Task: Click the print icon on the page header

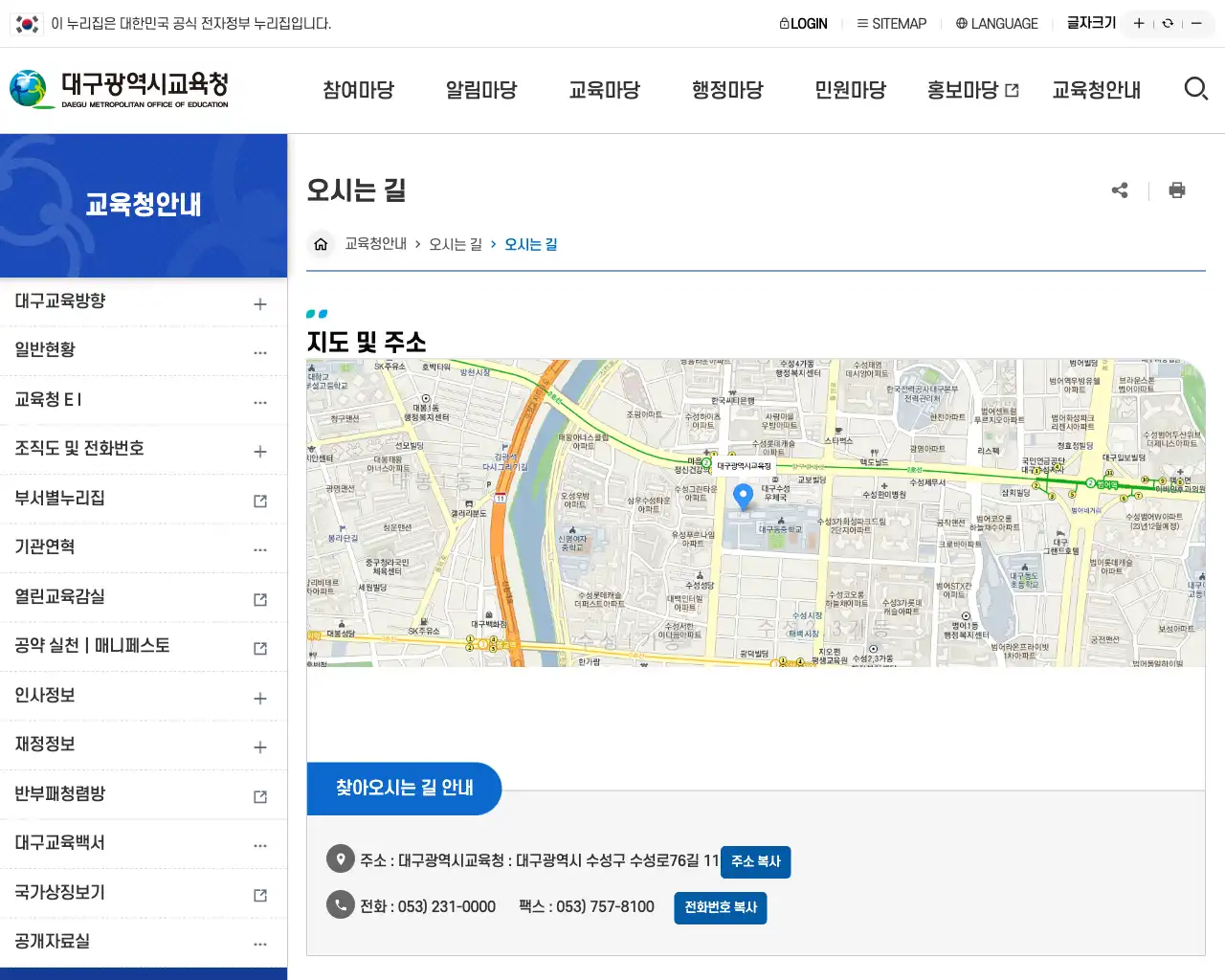Action: (1177, 190)
